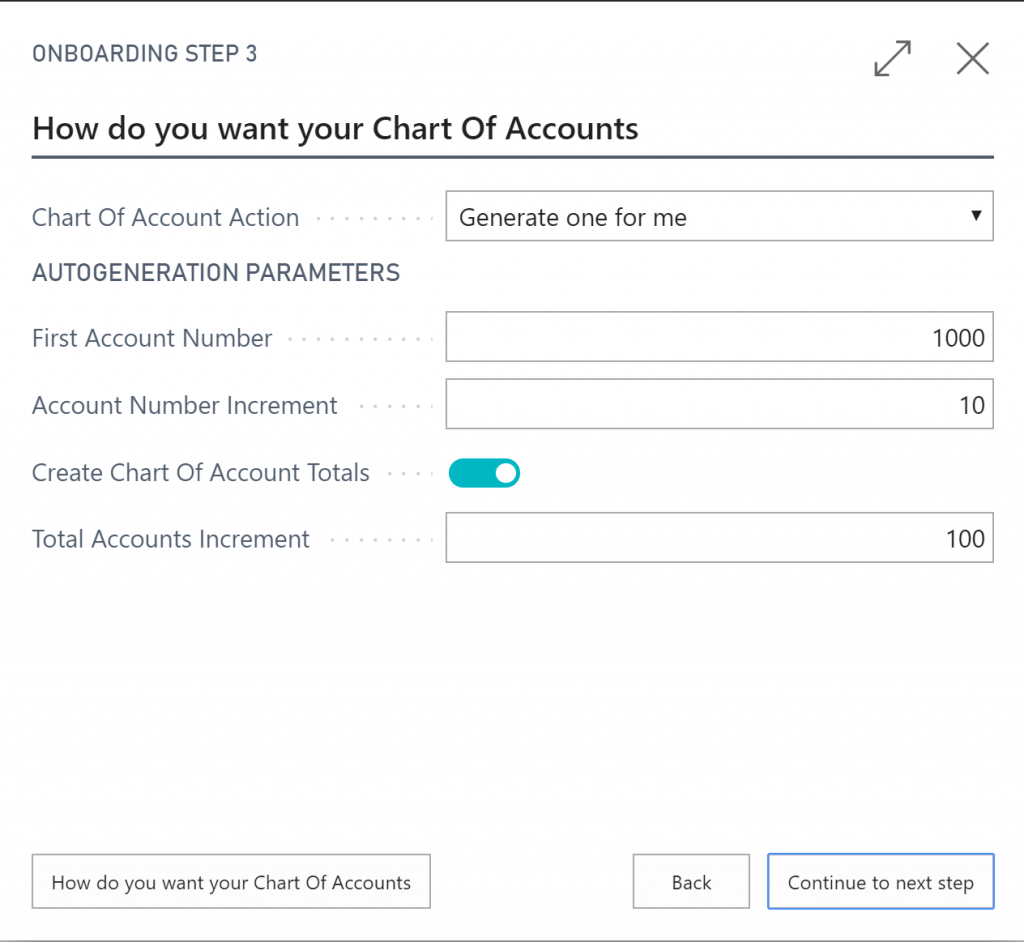Click the Total Accounts Increment field

coord(720,538)
